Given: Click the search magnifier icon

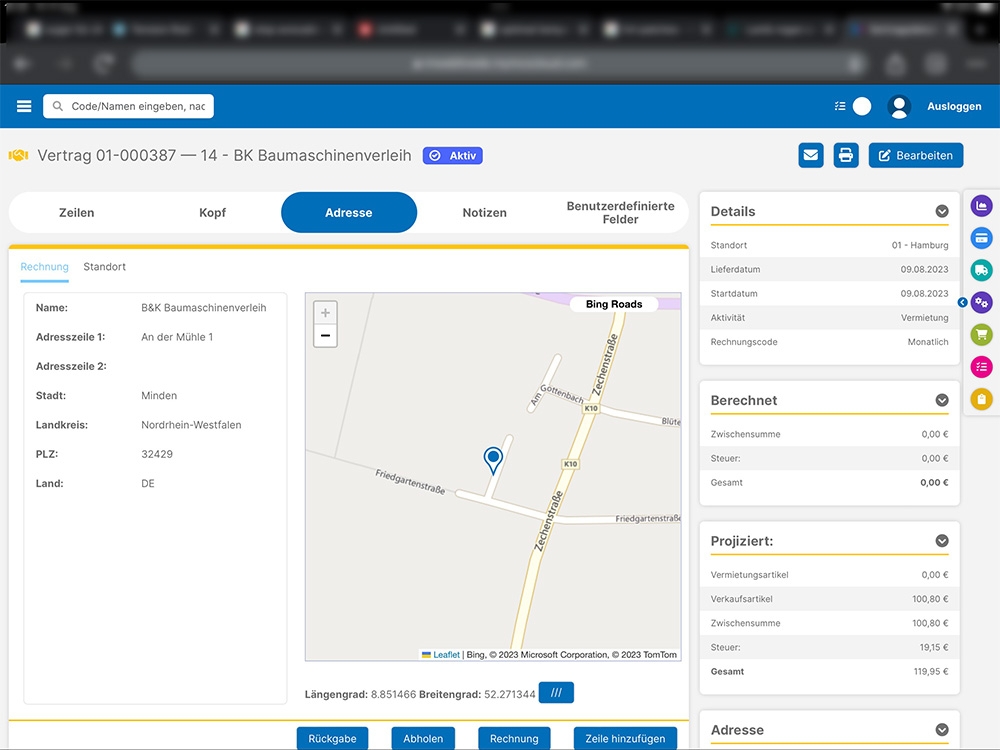Looking at the screenshot, I should pyautogui.click(x=57, y=106).
